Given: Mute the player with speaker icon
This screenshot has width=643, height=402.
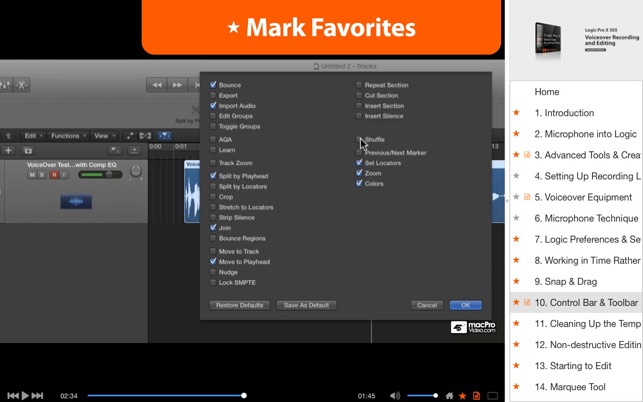Looking at the screenshot, I should pyautogui.click(x=394, y=395).
